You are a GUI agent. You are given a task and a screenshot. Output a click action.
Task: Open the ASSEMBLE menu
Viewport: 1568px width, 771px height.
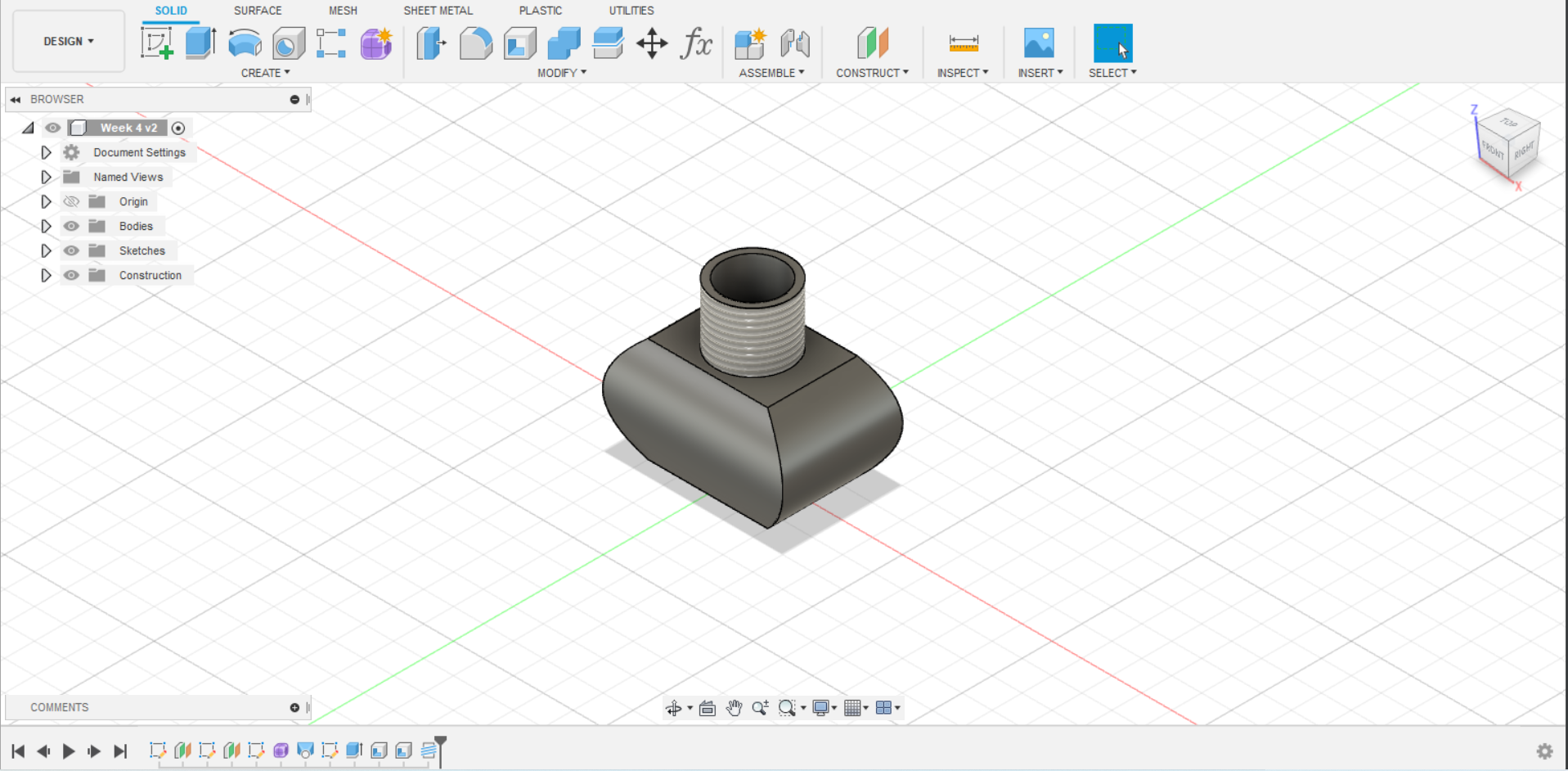pyautogui.click(x=771, y=73)
